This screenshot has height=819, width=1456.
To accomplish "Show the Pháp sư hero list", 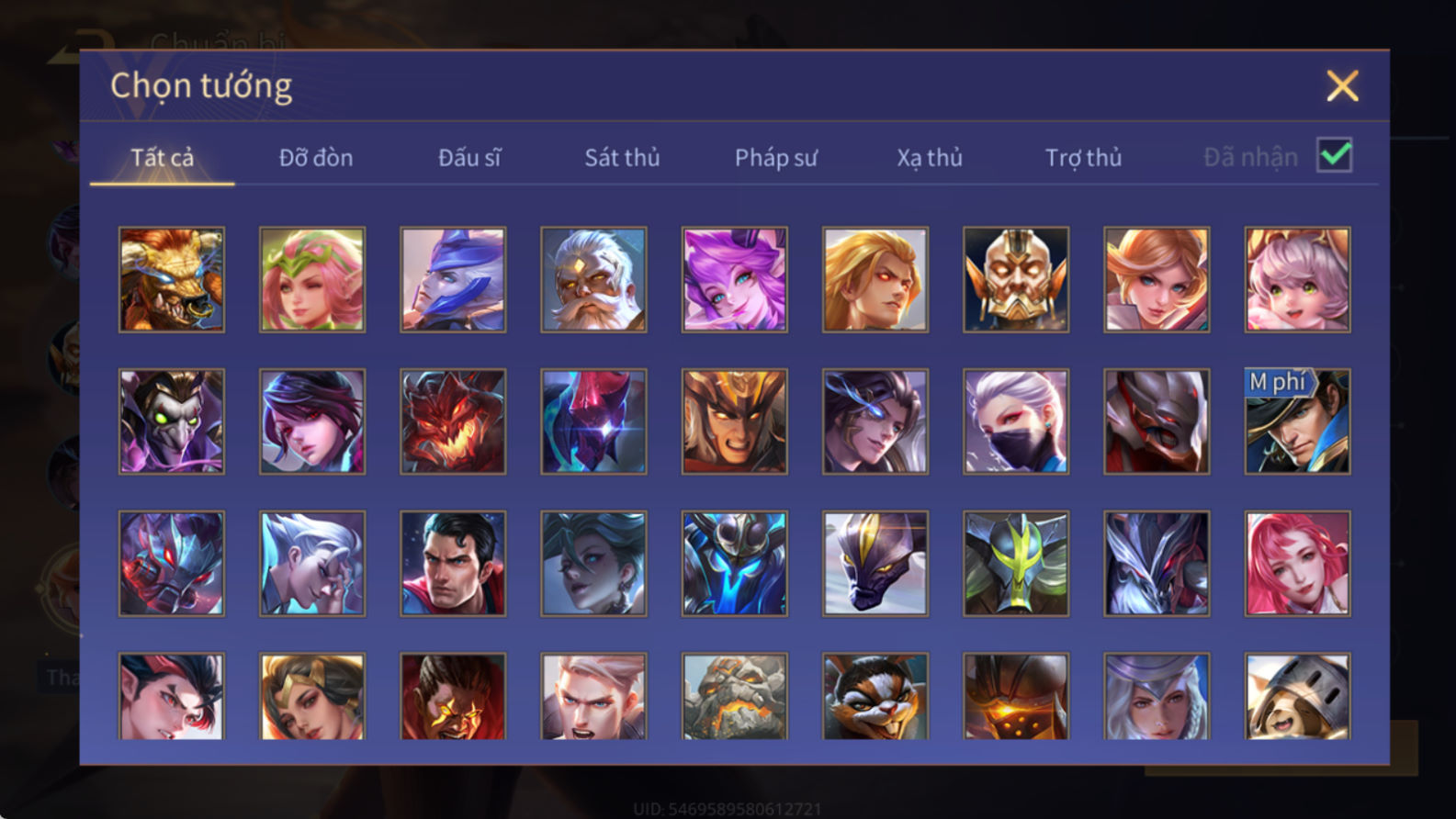I will (775, 158).
